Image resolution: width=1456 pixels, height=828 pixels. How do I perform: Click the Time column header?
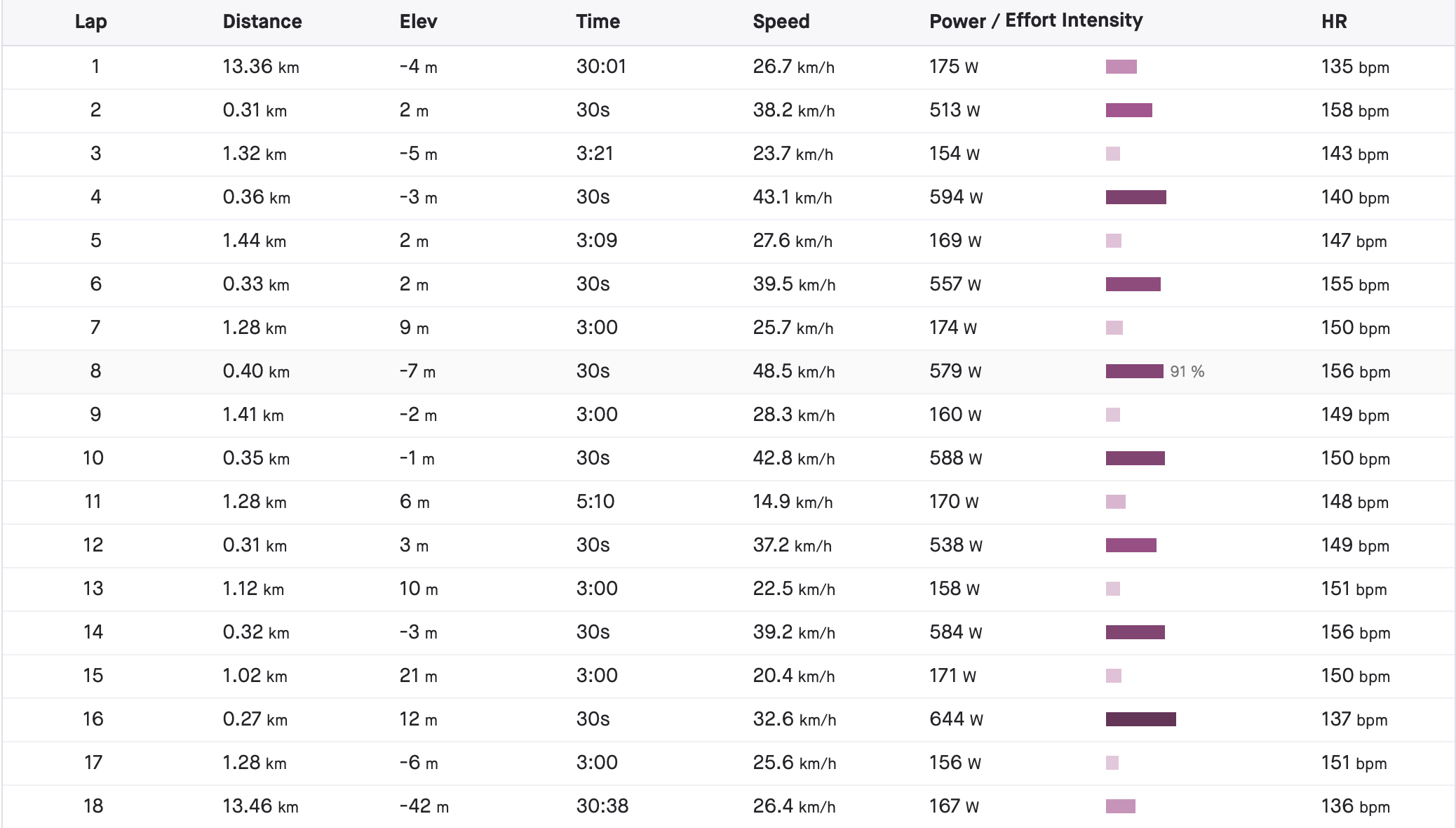[598, 22]
